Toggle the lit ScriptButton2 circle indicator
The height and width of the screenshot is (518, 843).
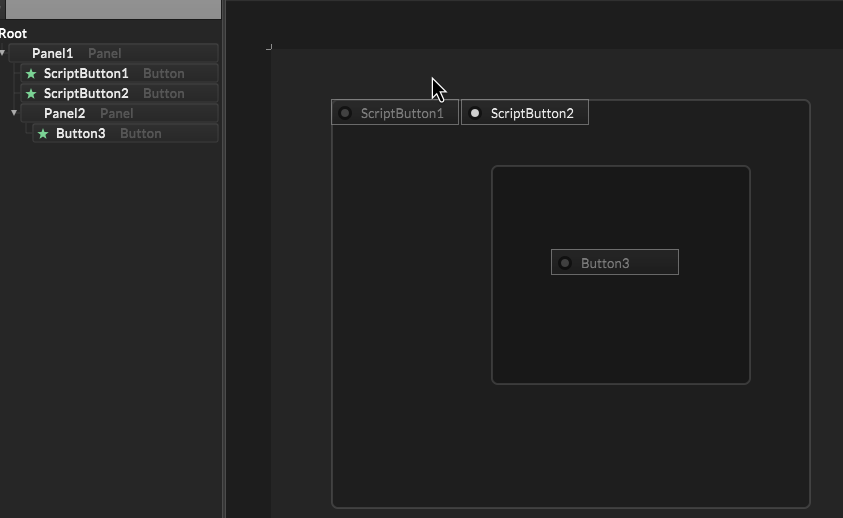(x=475, y=113)
